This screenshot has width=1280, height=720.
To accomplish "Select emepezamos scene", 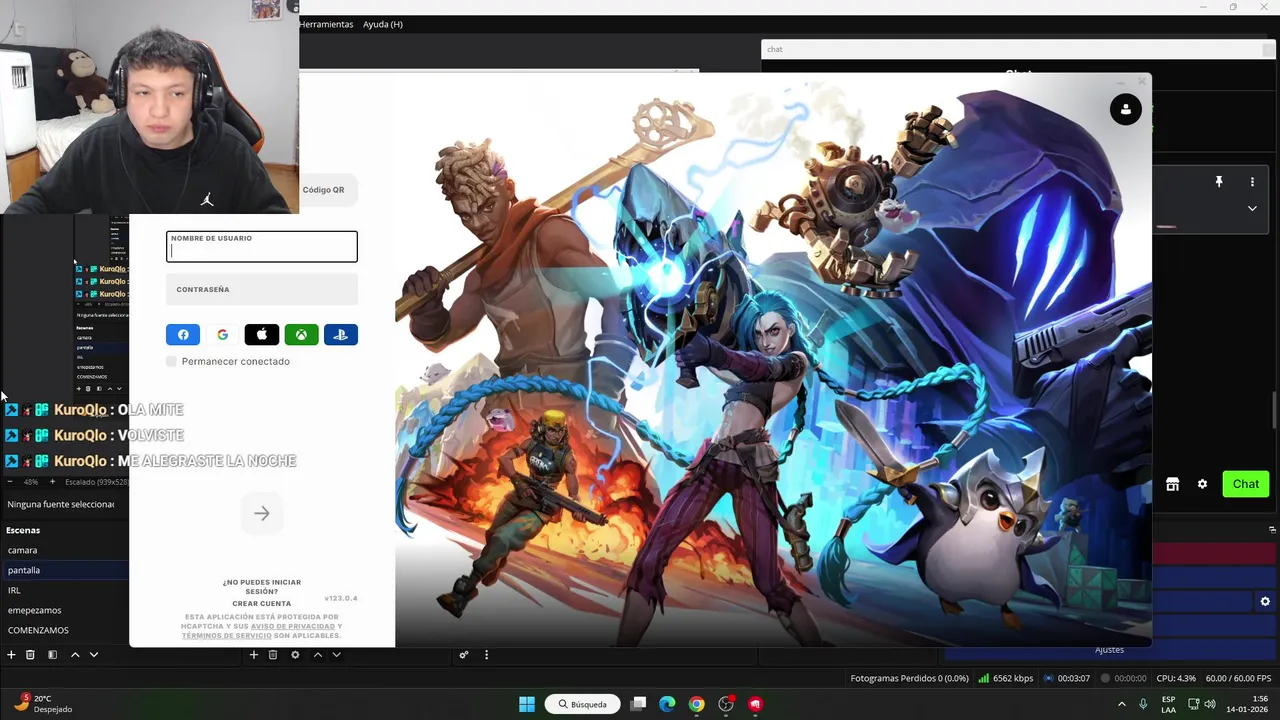I will point(64,610).
